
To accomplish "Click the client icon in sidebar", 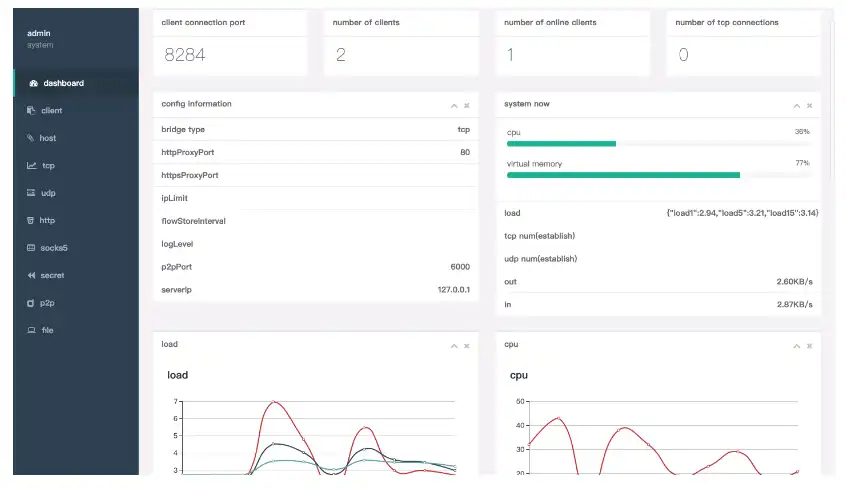I will [x=31, y=111].
